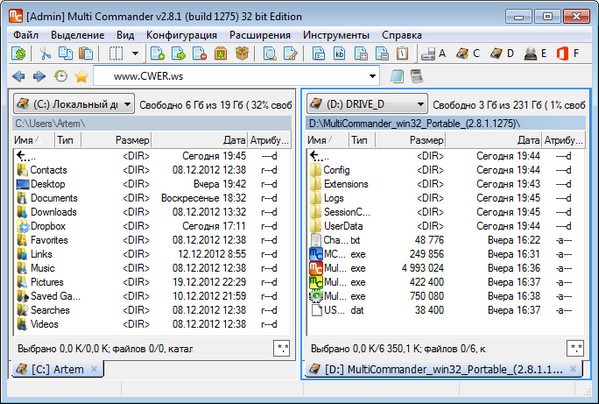Screen dimensions: 599x404
Task: Open the selection tool dropdown arrow
Action: tap(135, 53)
